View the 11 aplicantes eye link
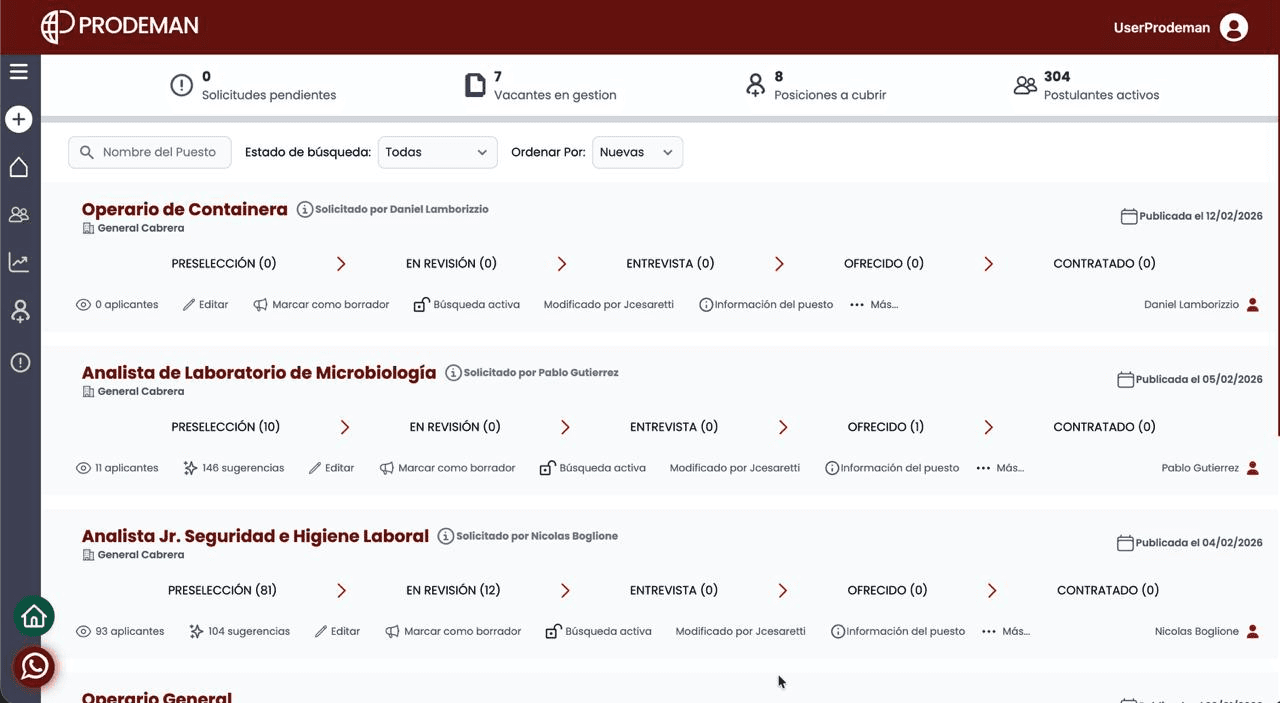Viewport: 1280px width, 703px height. coord(117,467)
